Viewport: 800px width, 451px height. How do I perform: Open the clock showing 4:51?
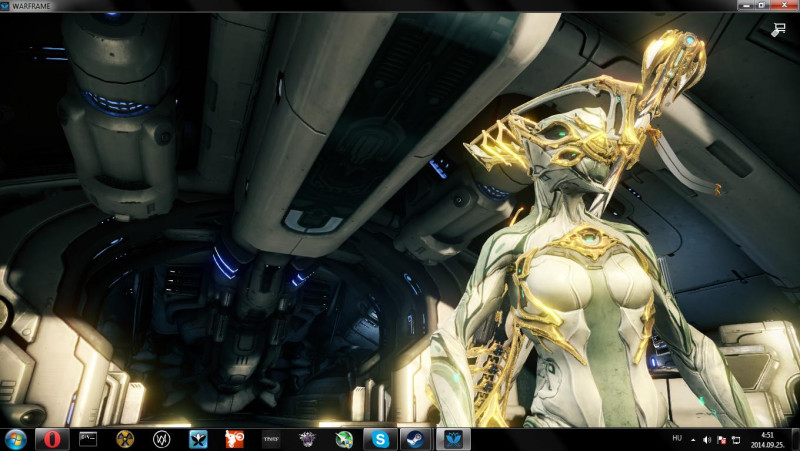pyautogui.click(x=767, y=440)
